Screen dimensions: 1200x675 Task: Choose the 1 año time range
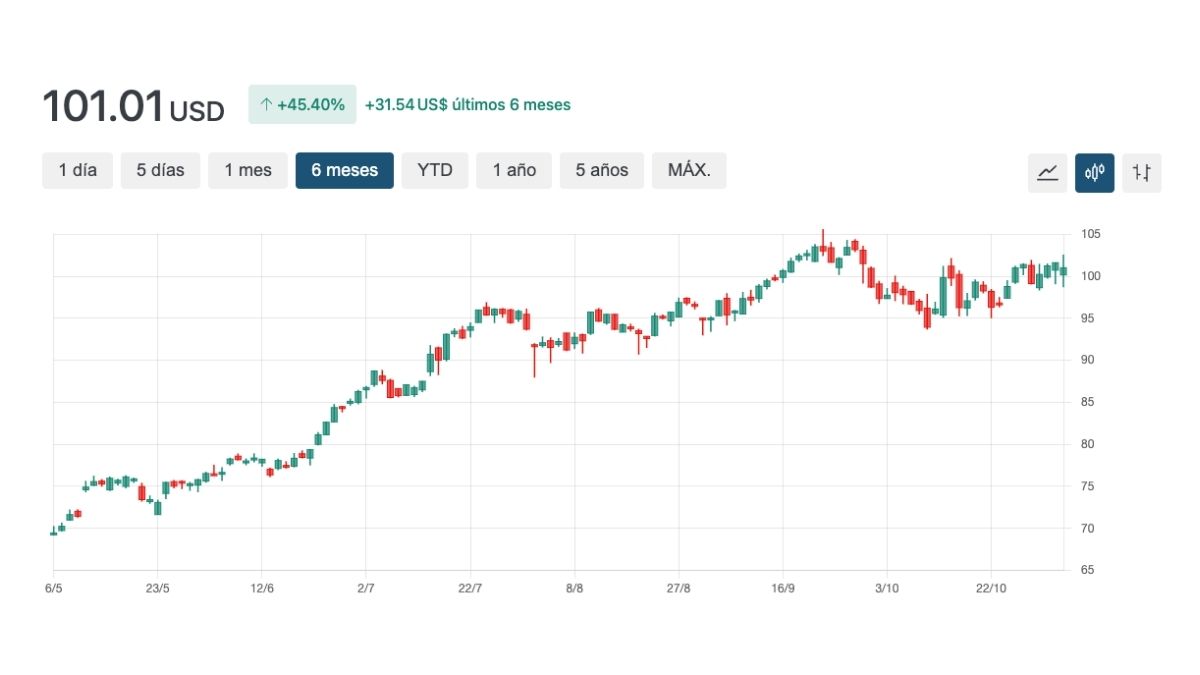[x=513, y=170]
